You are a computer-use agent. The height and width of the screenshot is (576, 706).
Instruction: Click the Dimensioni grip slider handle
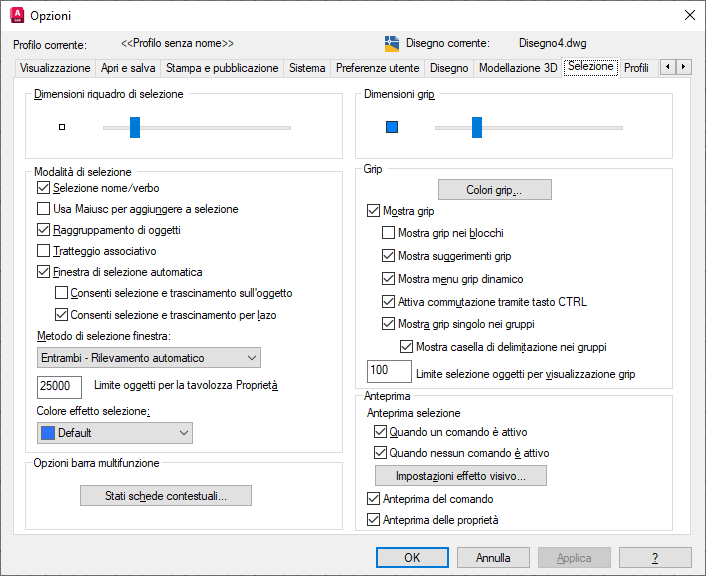(x=477, y=127)
